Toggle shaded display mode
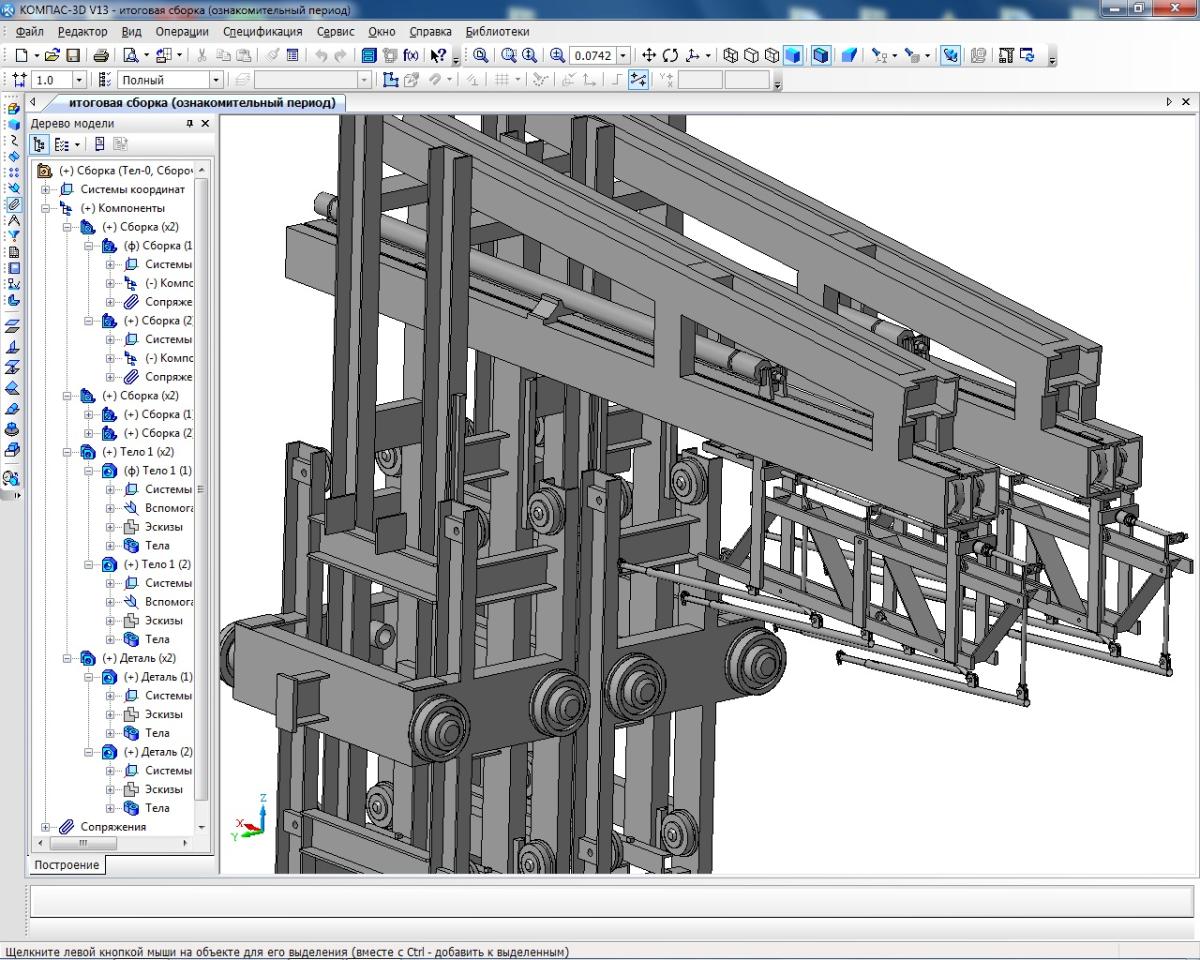1200x960 pixels. click(793, 56)
